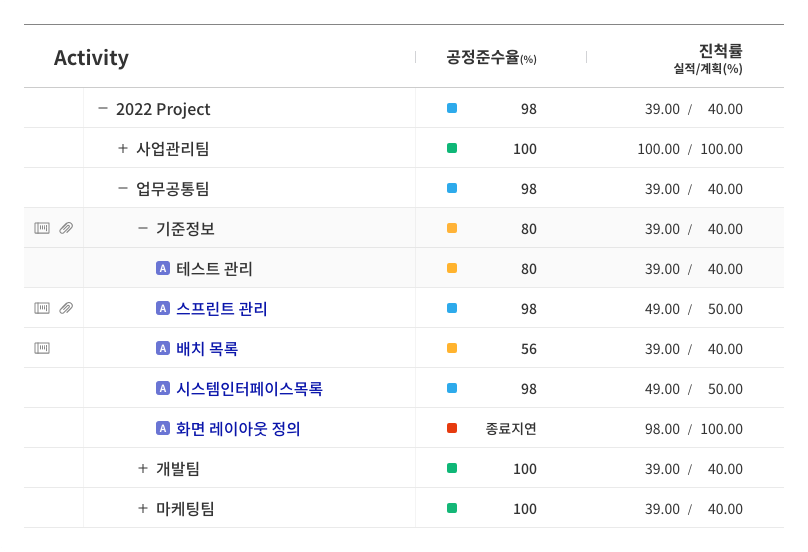Open the 화면 레이아웃 정의 activity link

pyautogui.click(x=238, y=429)
